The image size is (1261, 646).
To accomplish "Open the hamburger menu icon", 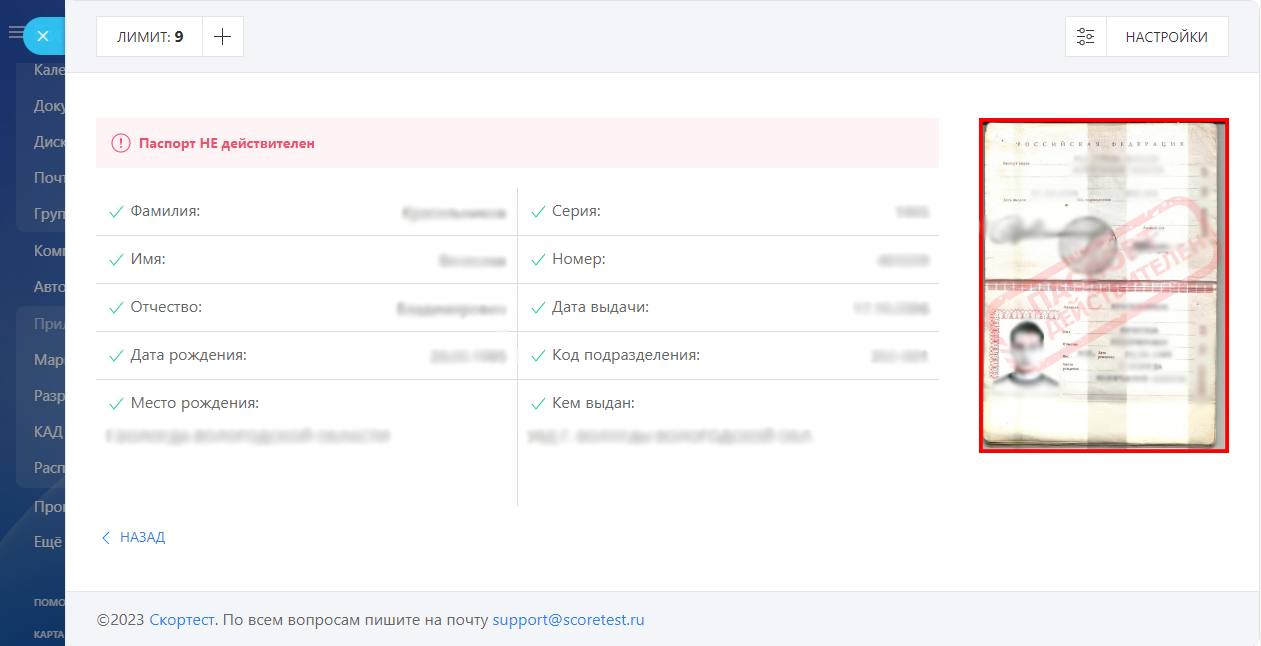I will tap(15, 33).
